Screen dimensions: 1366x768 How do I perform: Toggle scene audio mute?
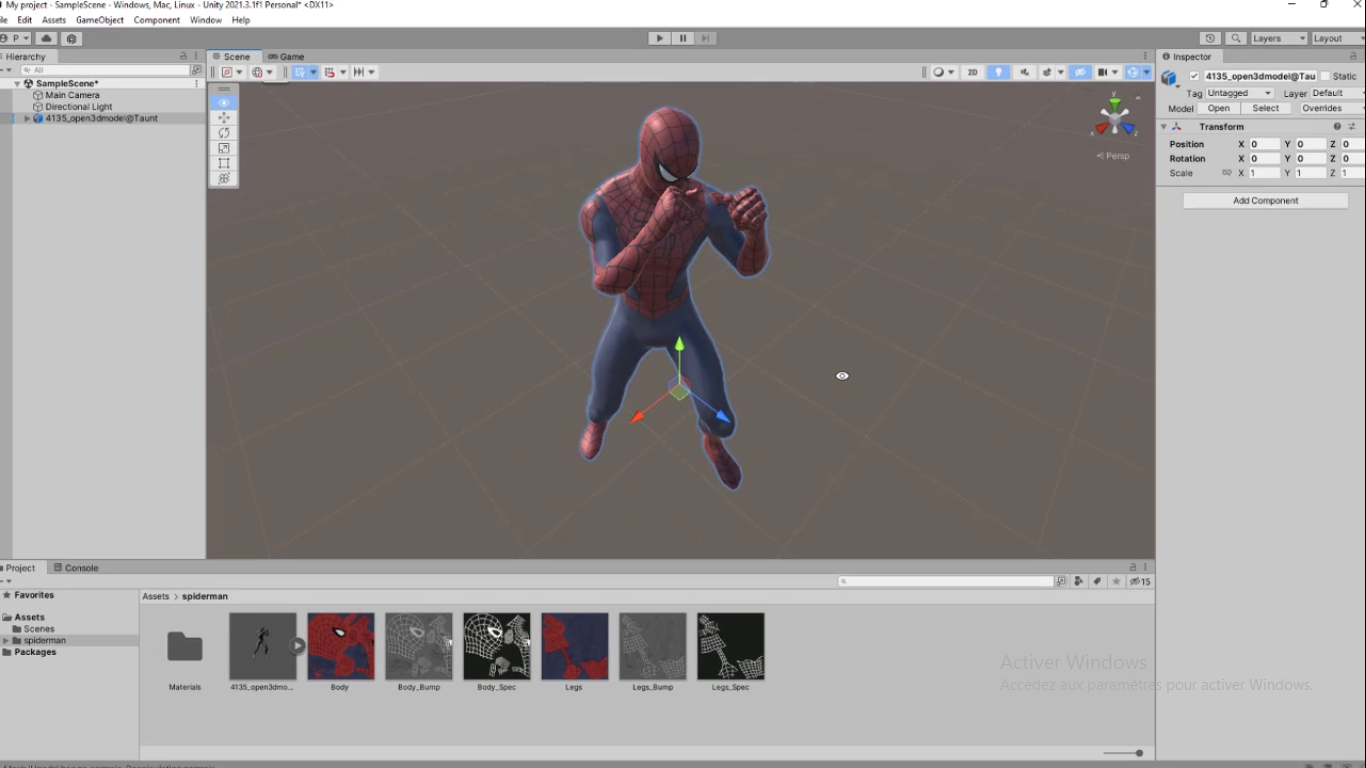click(x=1025, y=71)
